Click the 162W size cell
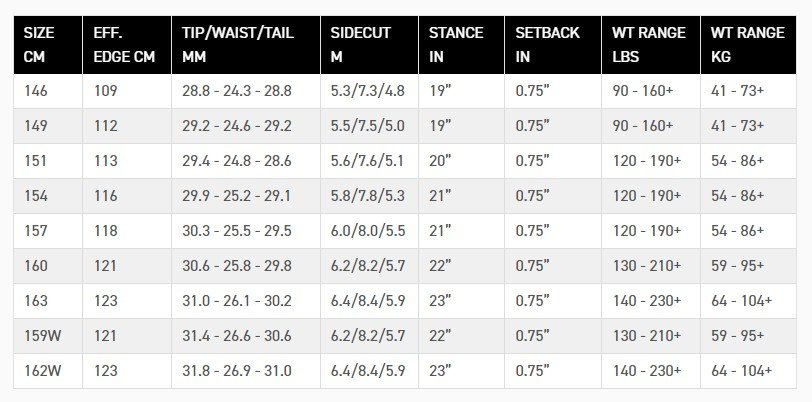812x402 pixels. 48,371
